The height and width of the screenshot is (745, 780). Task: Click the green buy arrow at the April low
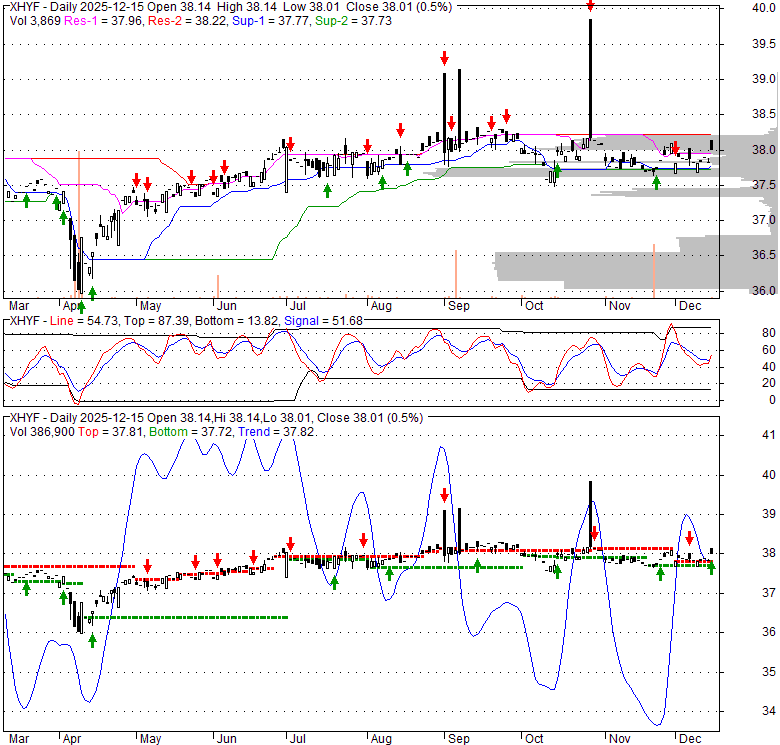[92, 292]
